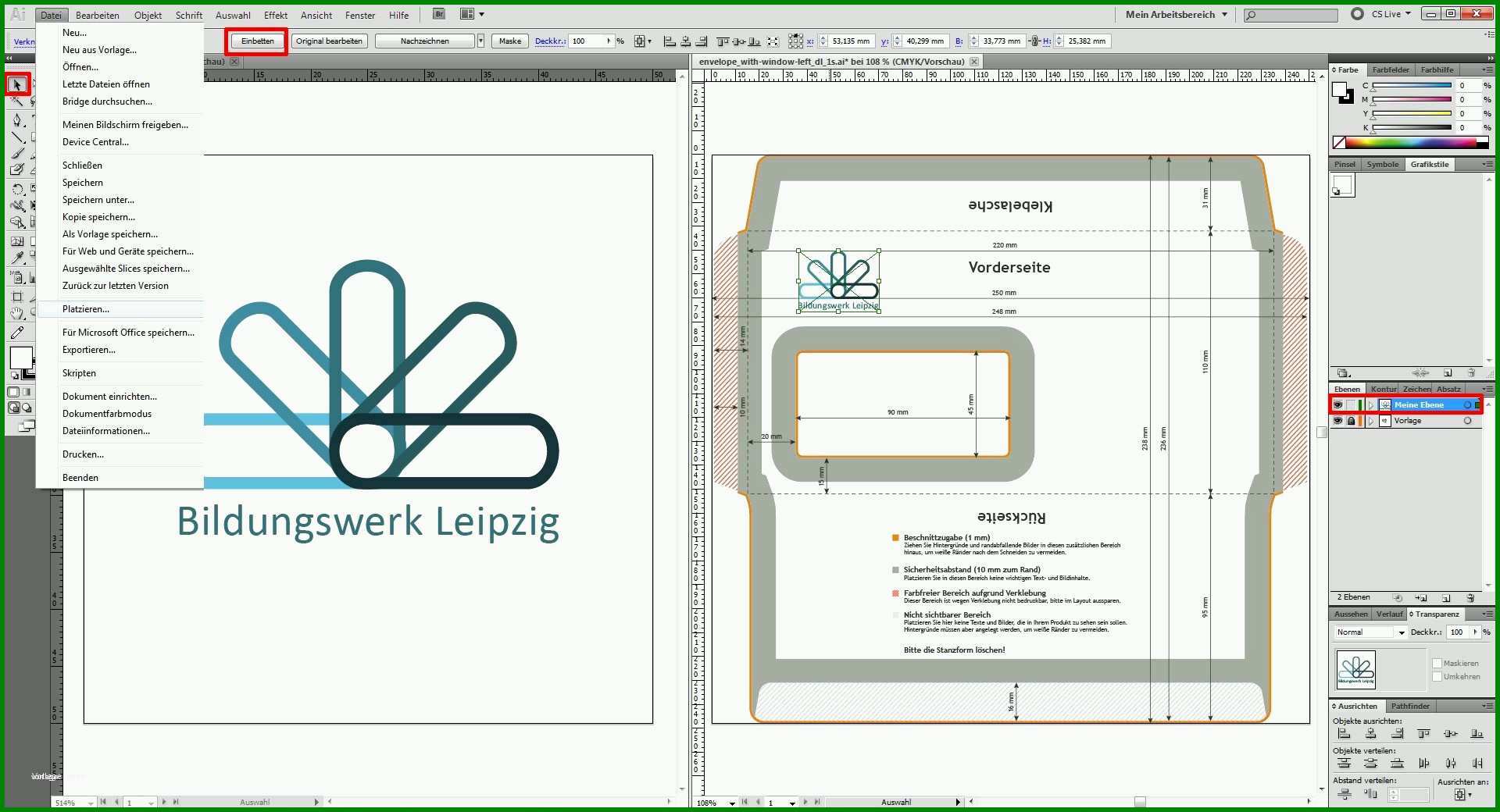Select the Rotate tool
Screen dimensions: 1500x812
click(x=17, y=189)
